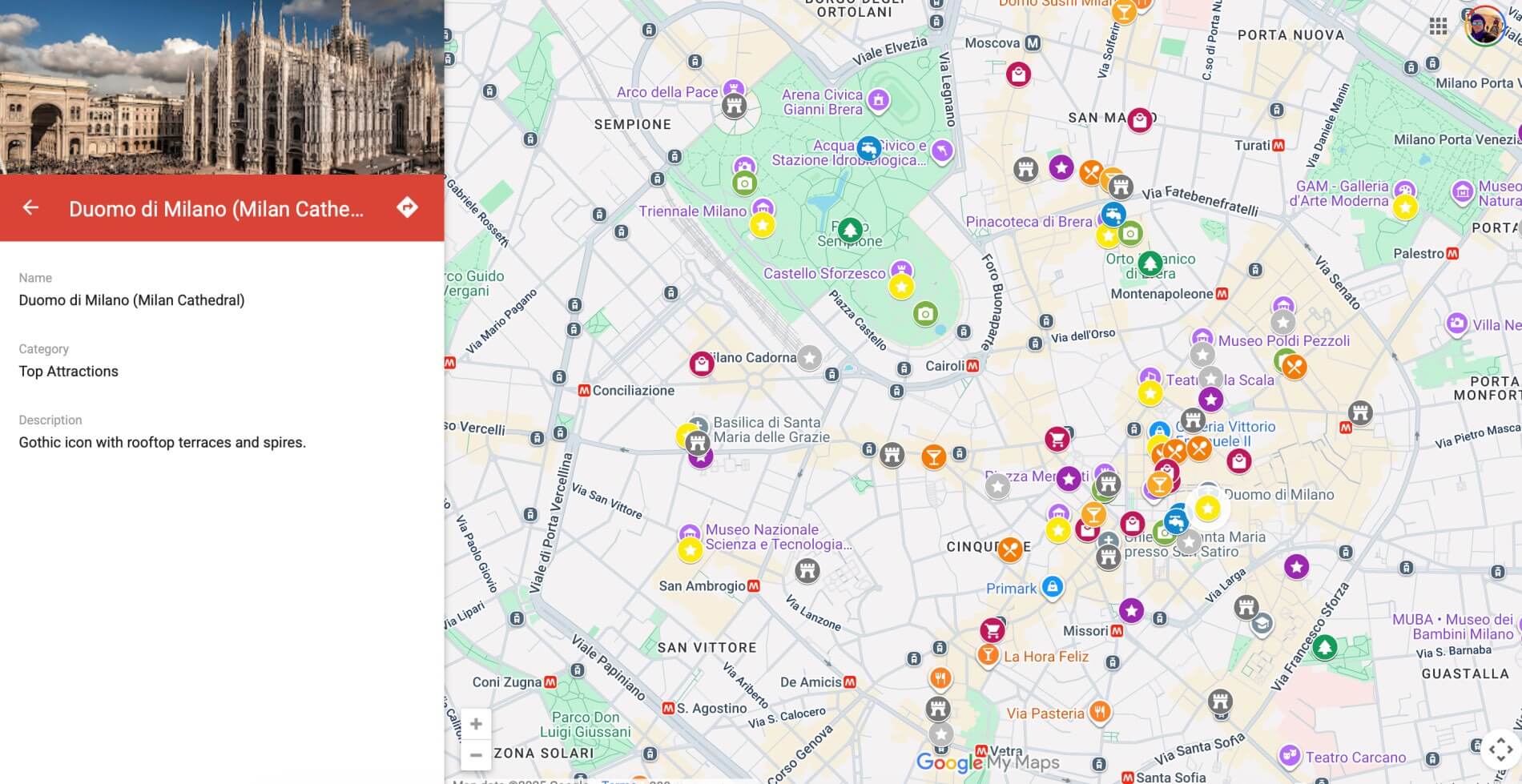This screenshot has height=784, width=1522.
Task: Click the back arrow in red header
Action: pos(30,208)
